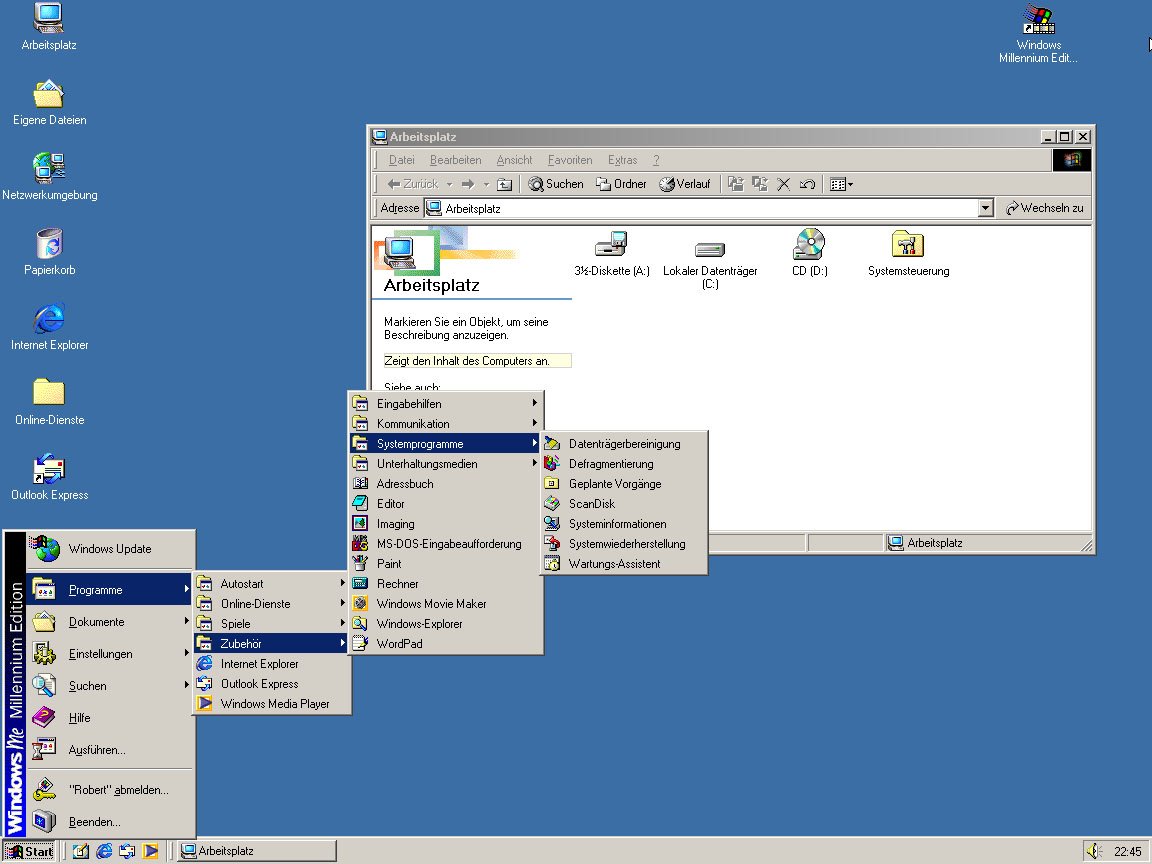Screen dimensions: 1152x864
Task: Launch Internet Explorer from desktop
Action: tap(49, 326)
